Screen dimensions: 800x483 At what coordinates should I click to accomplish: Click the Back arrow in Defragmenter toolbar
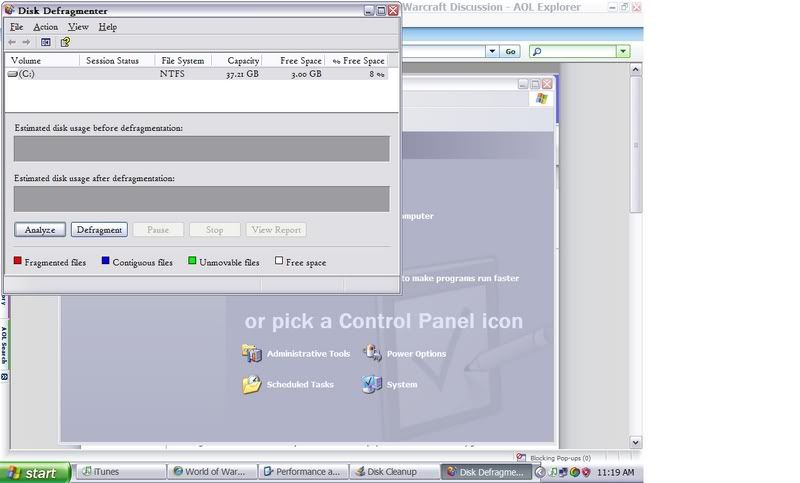click(x=12, y=42)
